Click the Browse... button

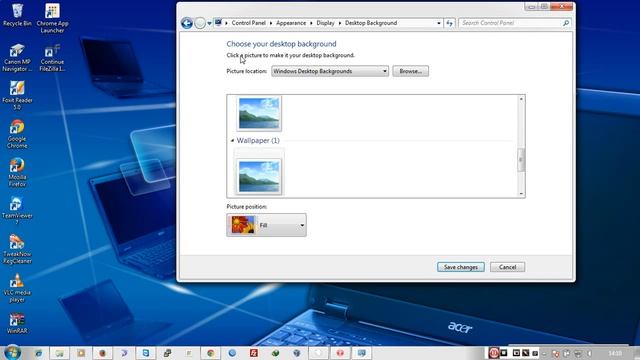tap(411, 71)
